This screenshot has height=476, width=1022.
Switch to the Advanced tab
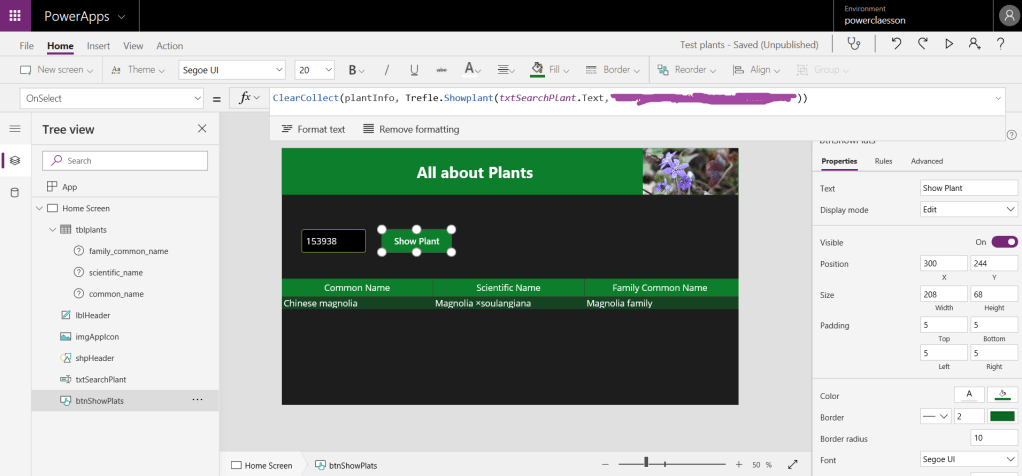(926, 161)
